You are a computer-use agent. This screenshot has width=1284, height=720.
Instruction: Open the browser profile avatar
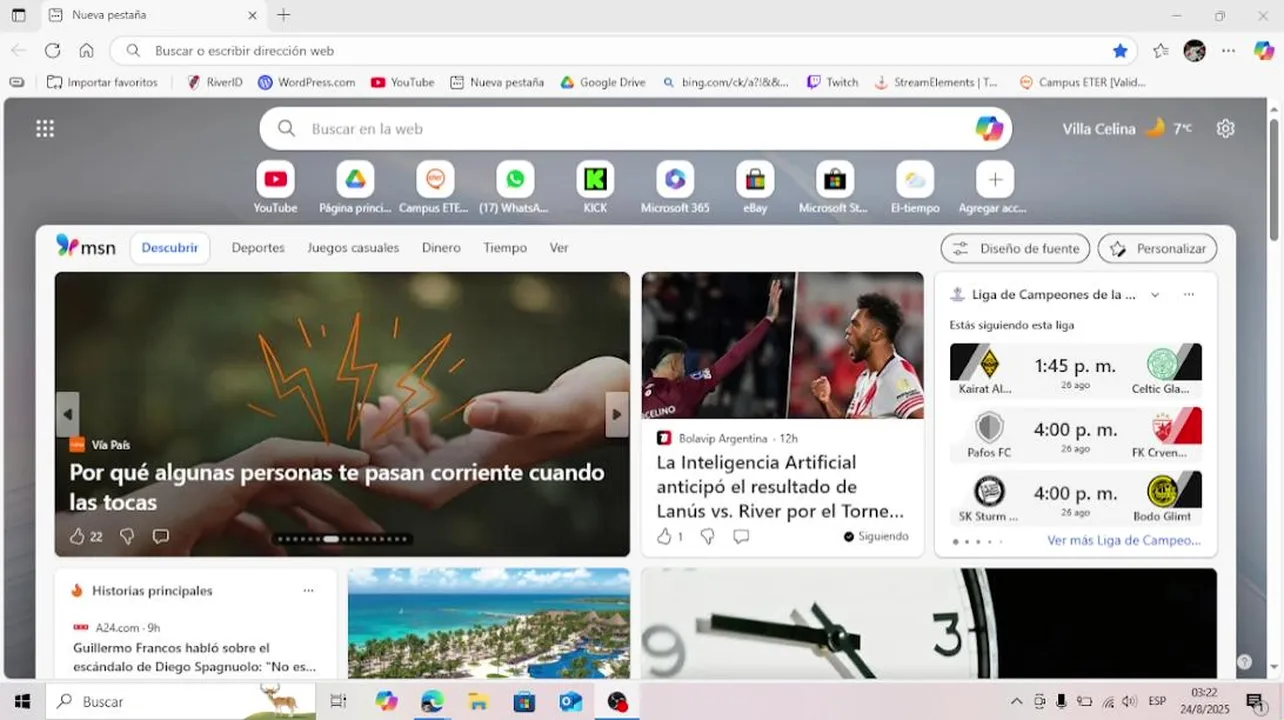[x=1194, y=50]
